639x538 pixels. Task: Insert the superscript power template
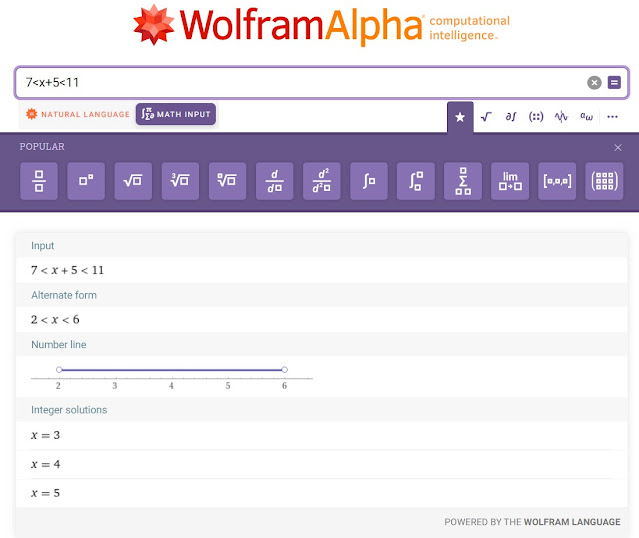pos(86,181)
